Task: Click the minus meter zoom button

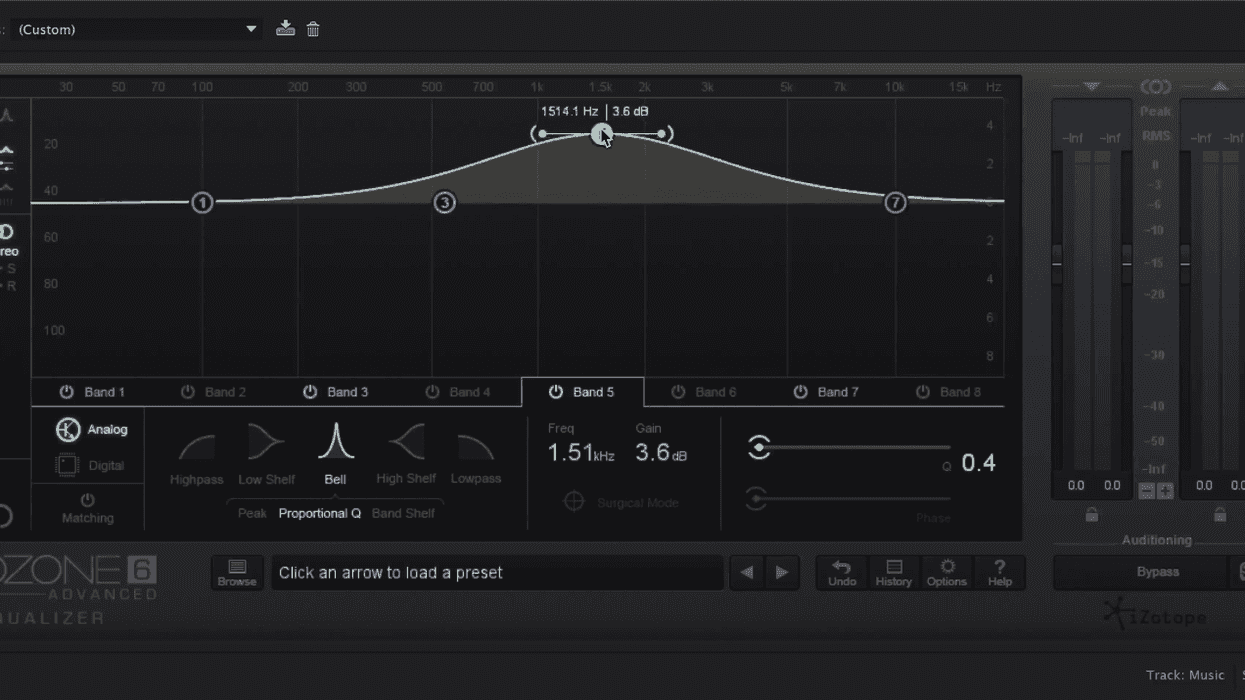Action: [1147, 491]
